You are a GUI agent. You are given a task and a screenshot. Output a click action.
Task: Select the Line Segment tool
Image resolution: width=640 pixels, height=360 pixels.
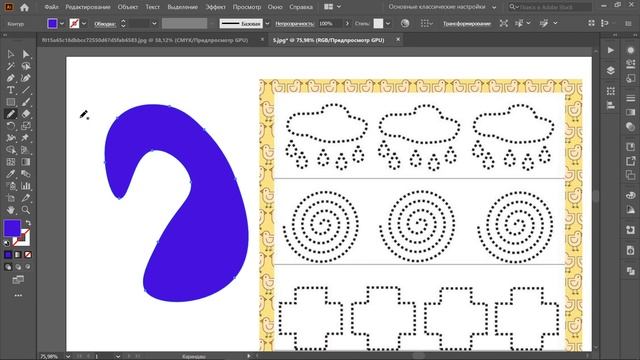coord(26,90)
